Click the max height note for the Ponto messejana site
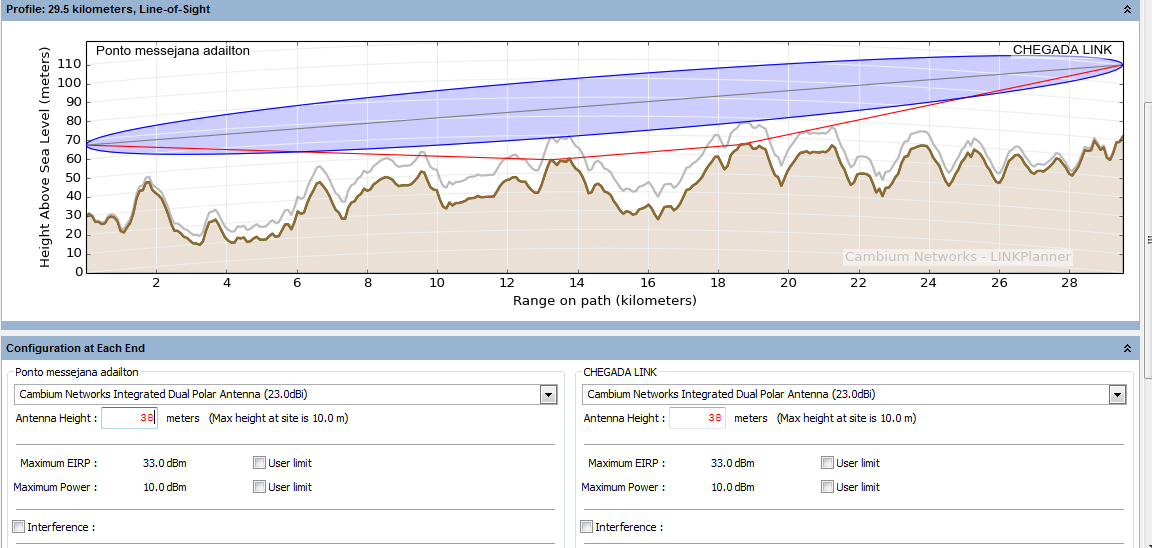The image size is (1152, 548). coord(278,418)
